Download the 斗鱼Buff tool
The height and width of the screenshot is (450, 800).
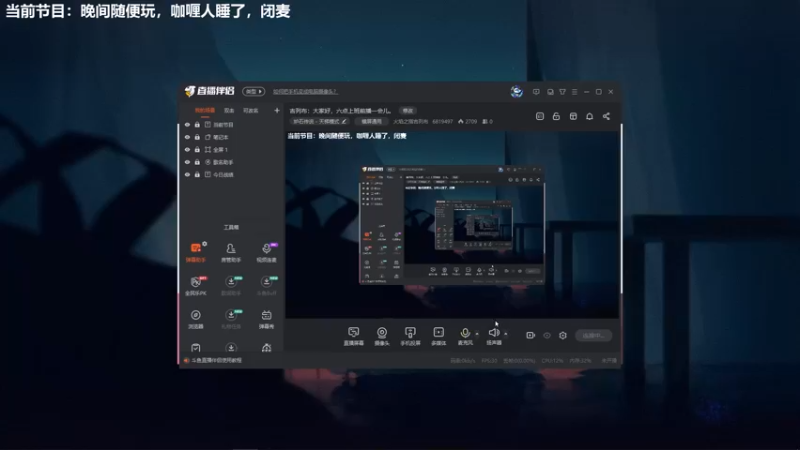266,286
